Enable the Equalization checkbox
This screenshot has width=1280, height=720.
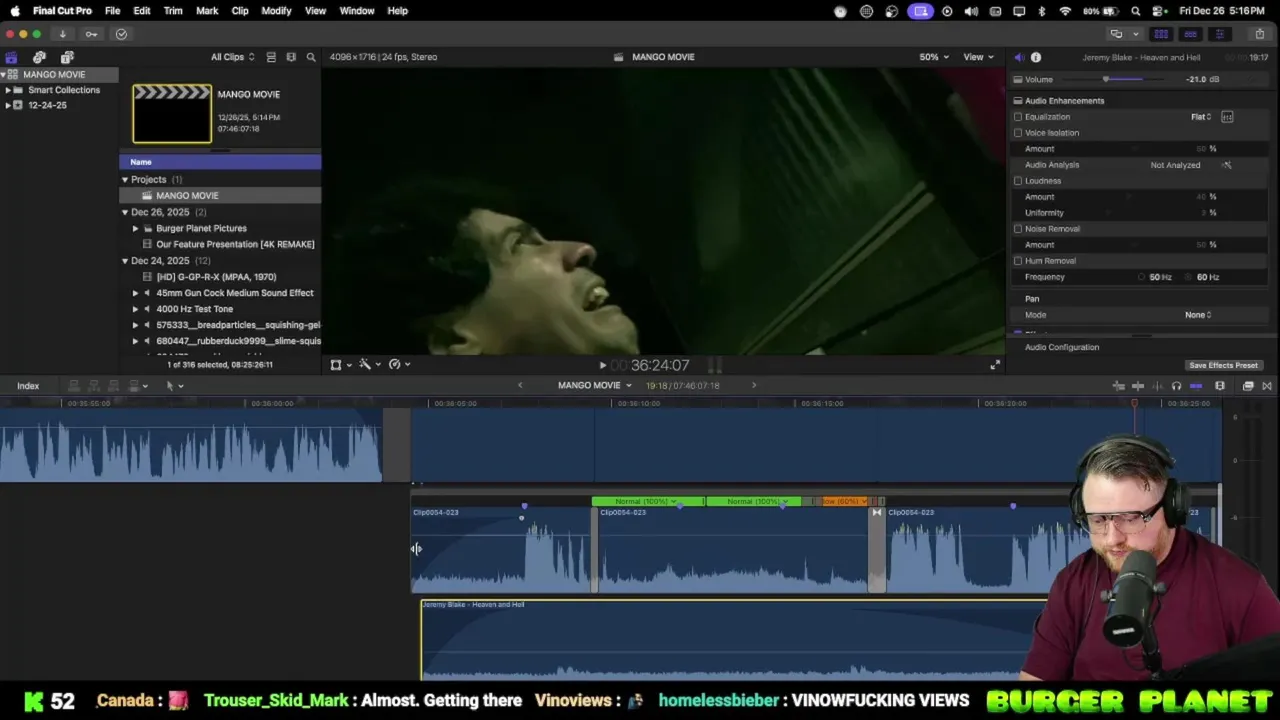[x=1018, y=117]
